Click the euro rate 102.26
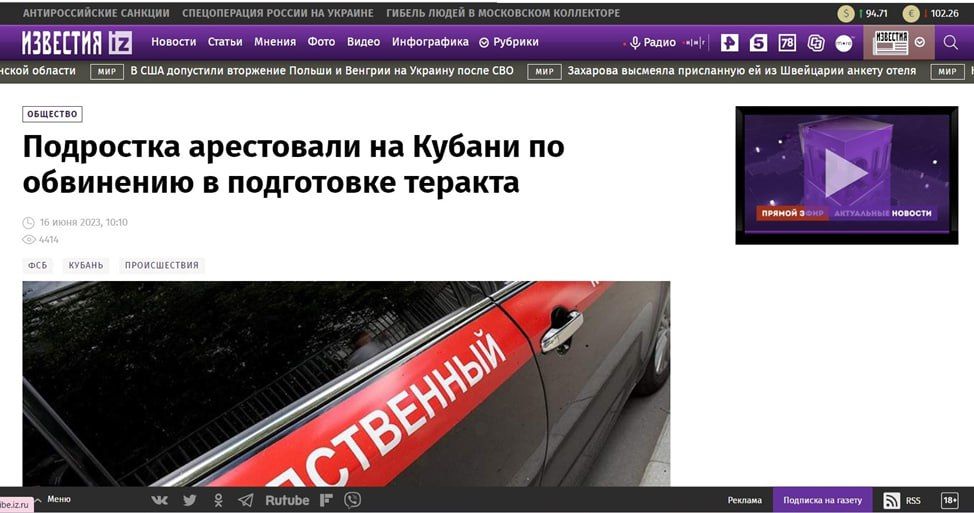Screen dimensions: 974x513 (x=944, y=13)
